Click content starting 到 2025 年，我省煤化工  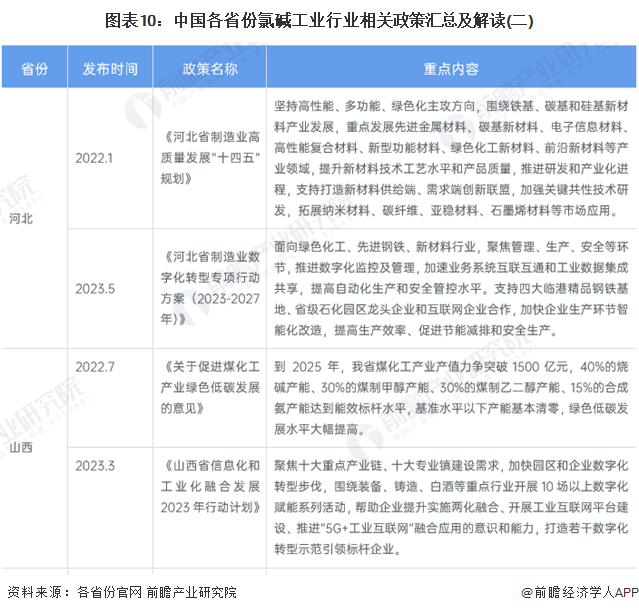pos(451,398)
